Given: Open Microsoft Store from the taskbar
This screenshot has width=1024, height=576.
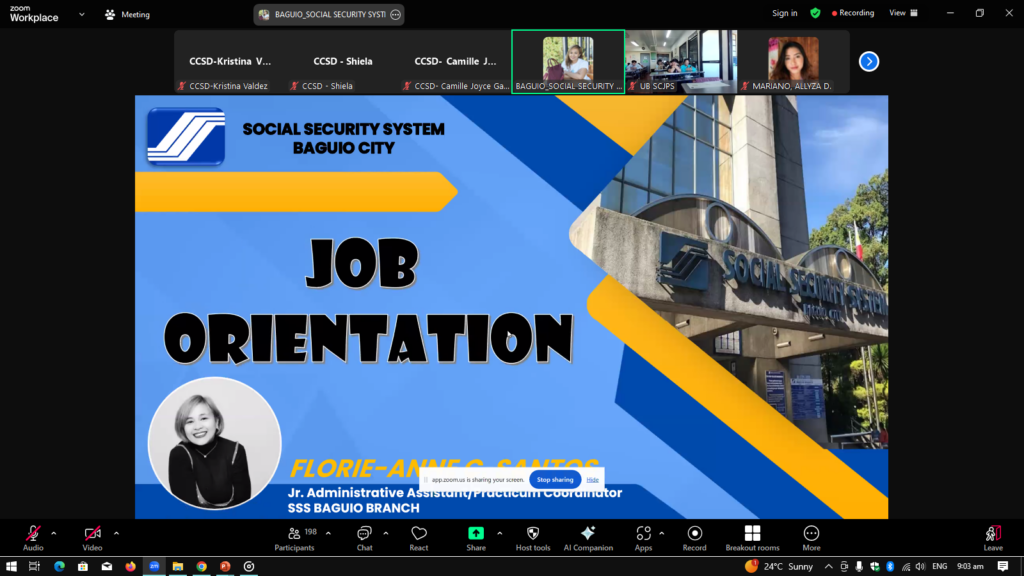Looking at the screenshot, I should (83, 566).
